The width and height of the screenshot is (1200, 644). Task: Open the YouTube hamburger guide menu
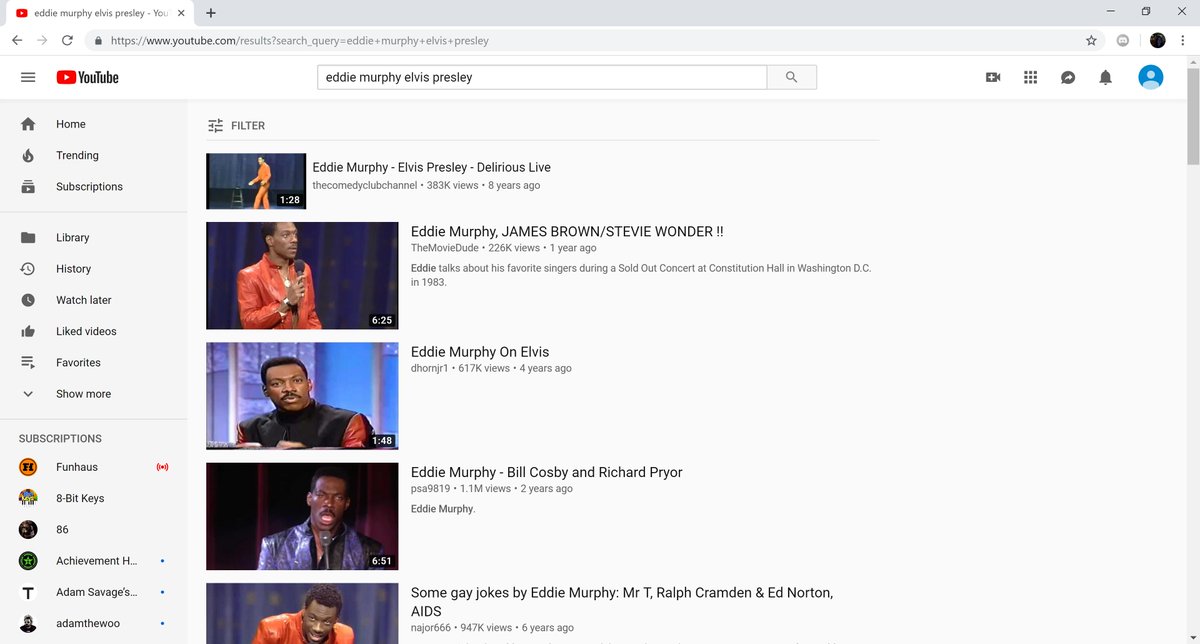pos(28,77)
